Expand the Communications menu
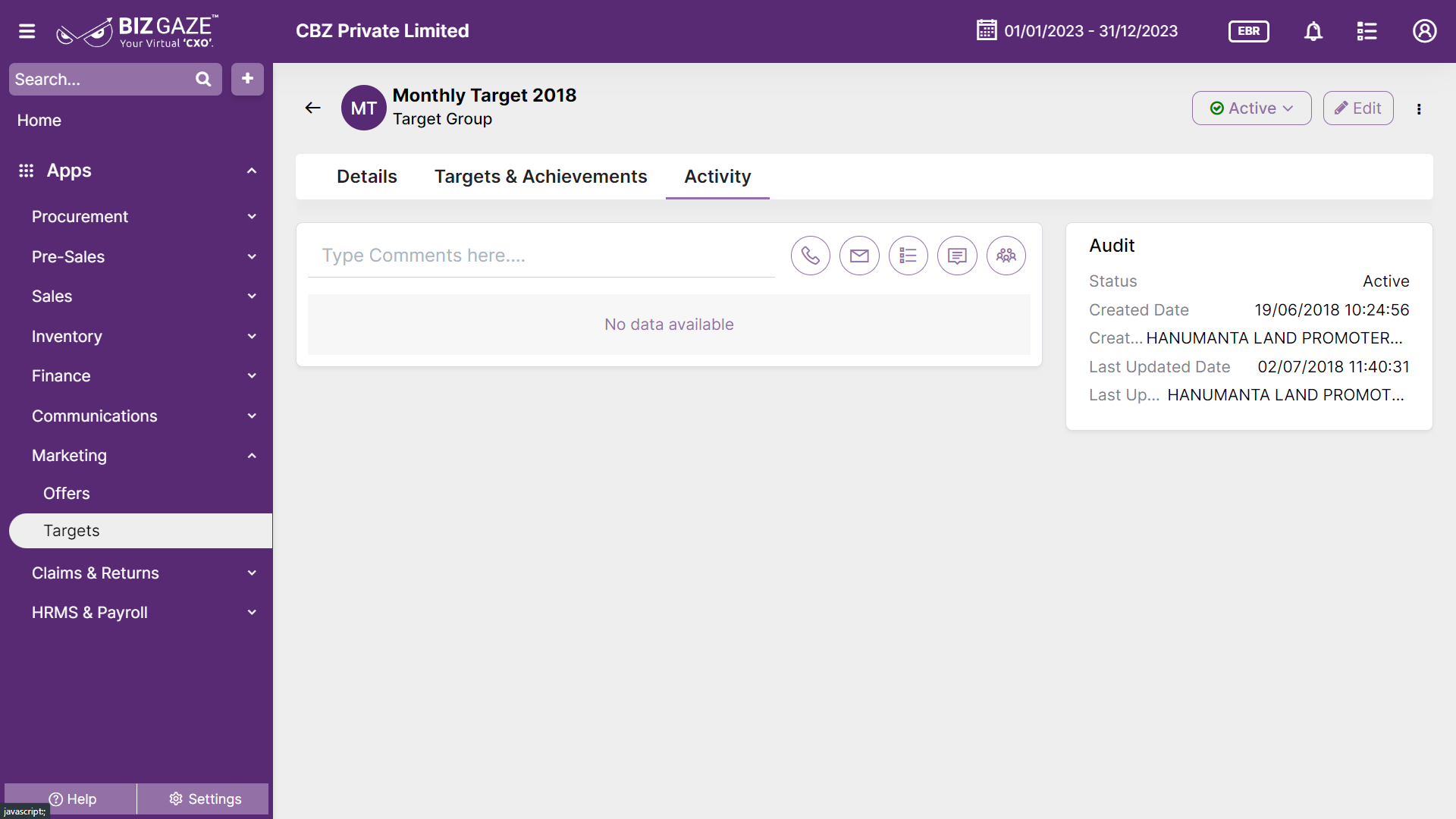The image size is (1456, 819). (144, 416)
